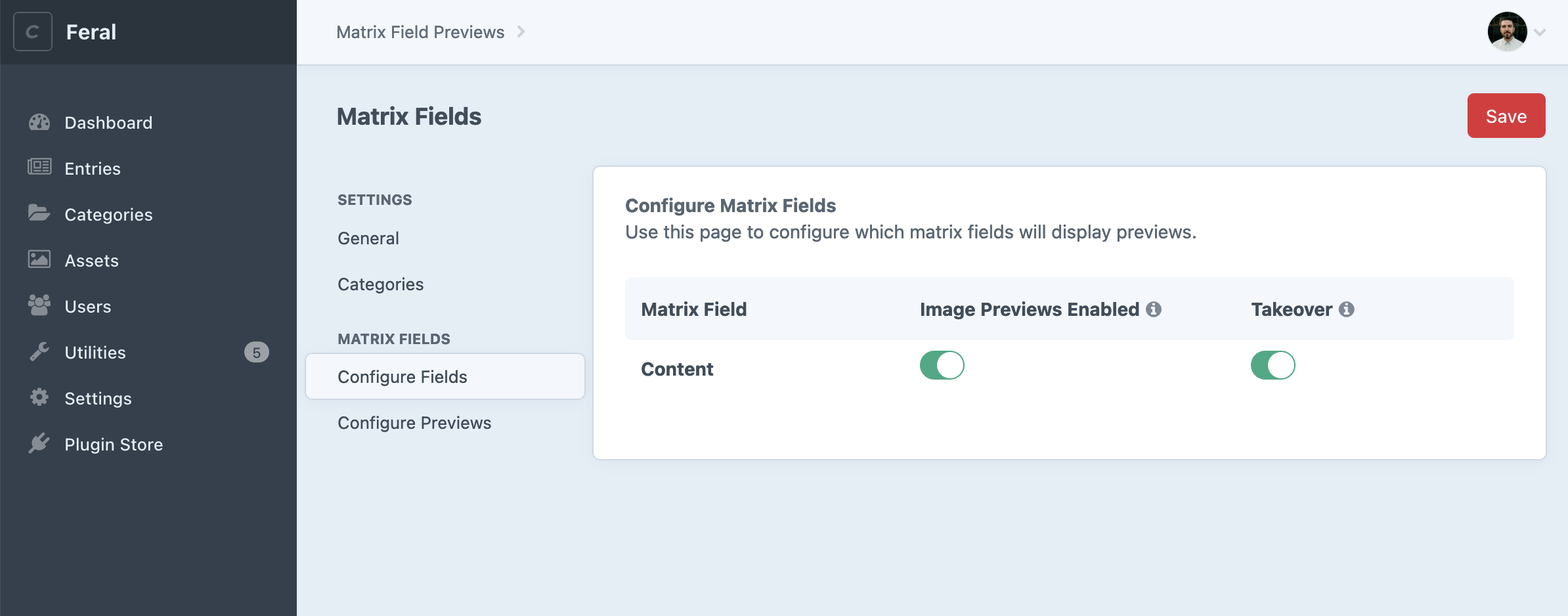Click info icon next to Takeover
The width and height of the screenshot is (1568, 616).
pos(1347,309)
